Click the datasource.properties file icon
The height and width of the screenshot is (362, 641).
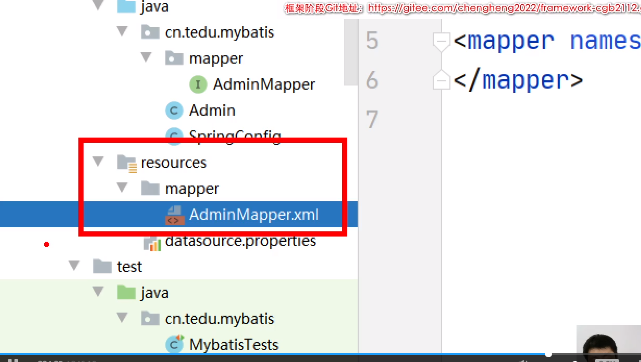coord(152,243)
